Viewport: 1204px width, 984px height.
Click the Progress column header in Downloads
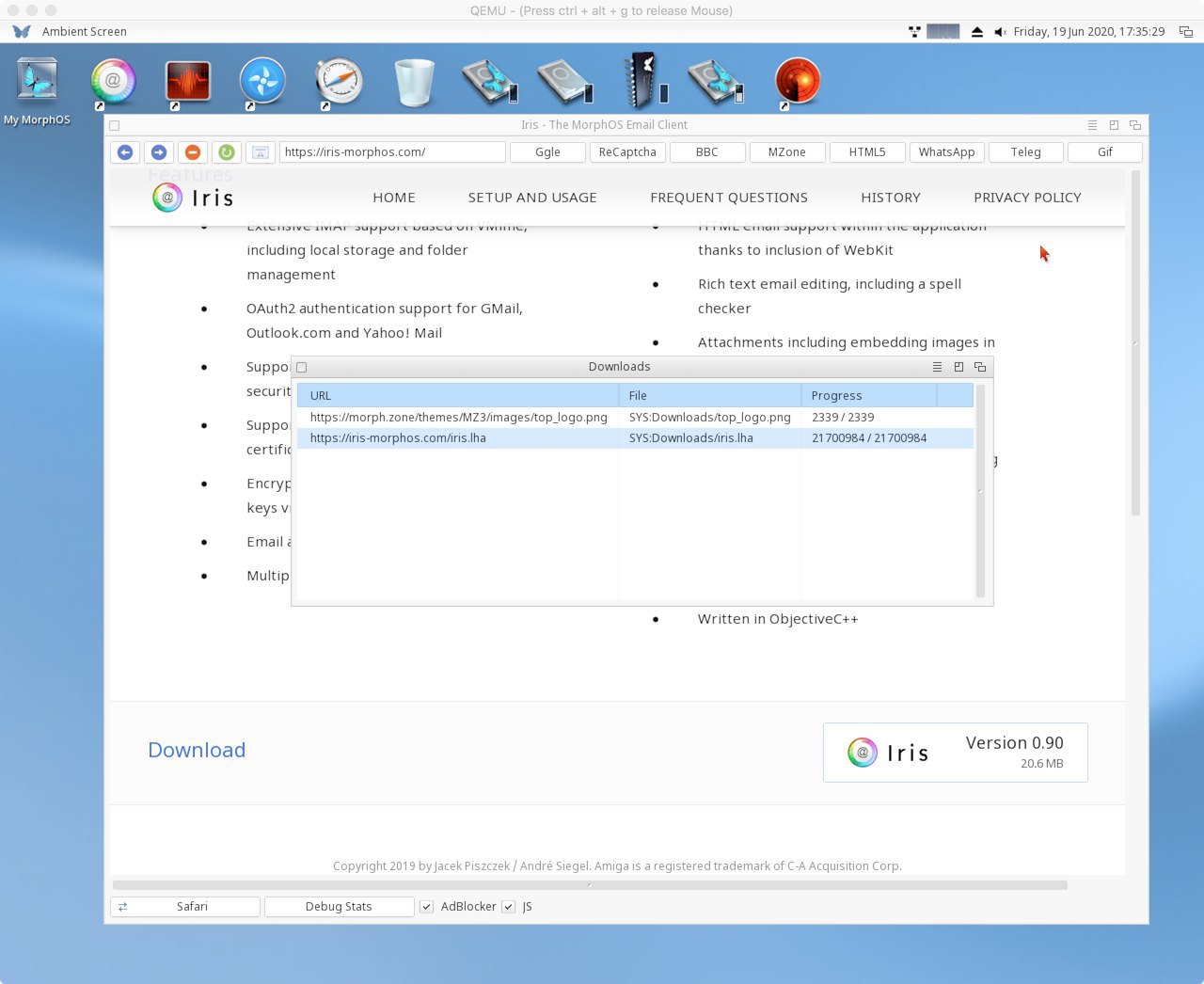pos(869,396)
